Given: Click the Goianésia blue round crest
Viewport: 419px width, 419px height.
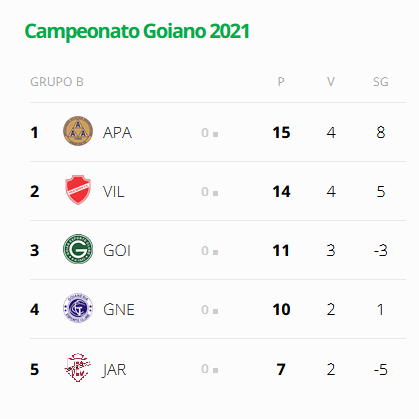Looking at the screenshot, I should [78, 308].
